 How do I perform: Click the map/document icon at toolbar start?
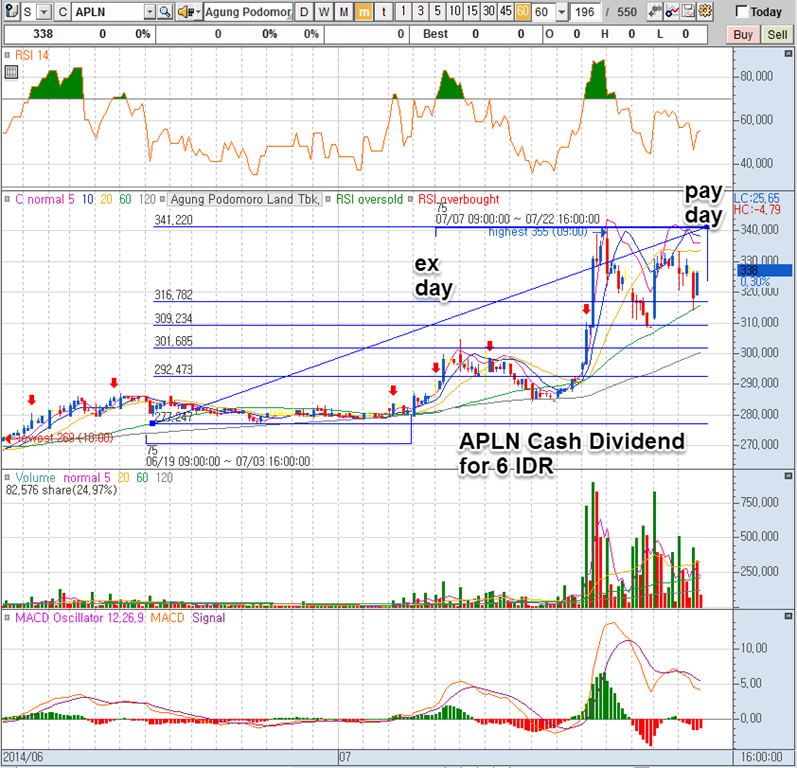pos(11,11)
